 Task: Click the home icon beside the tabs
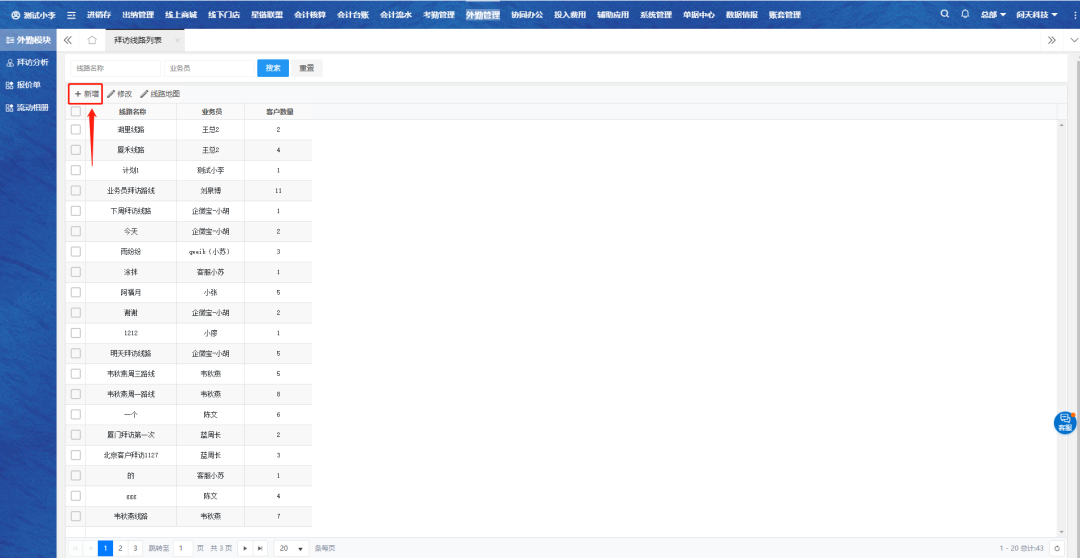[x=92, y=40]
